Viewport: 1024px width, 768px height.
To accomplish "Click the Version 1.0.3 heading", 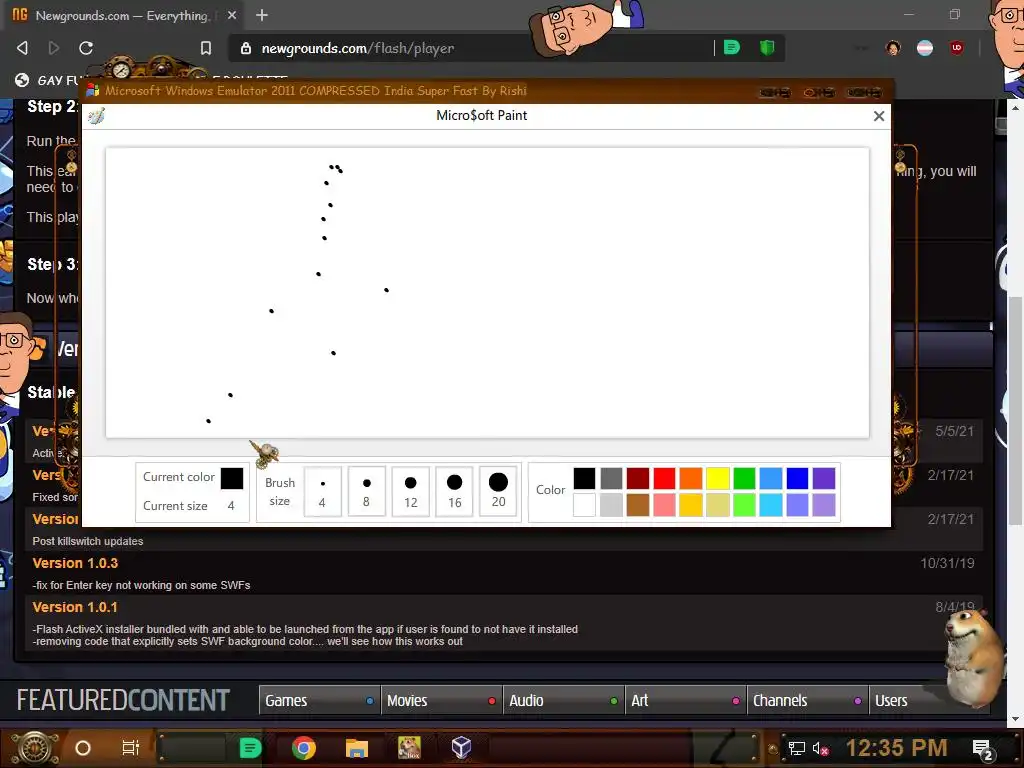I will click(75, 563).
